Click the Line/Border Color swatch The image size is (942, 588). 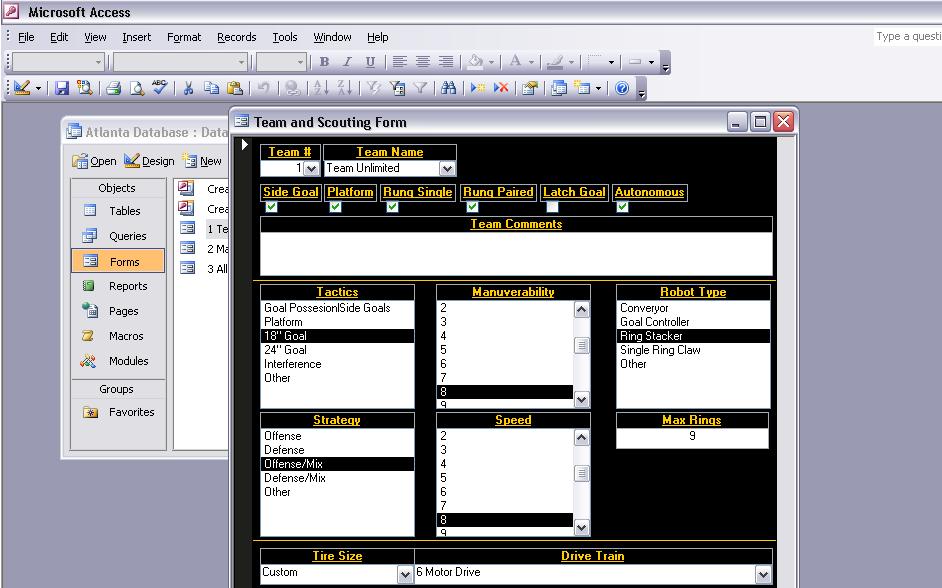click(556, 61)
